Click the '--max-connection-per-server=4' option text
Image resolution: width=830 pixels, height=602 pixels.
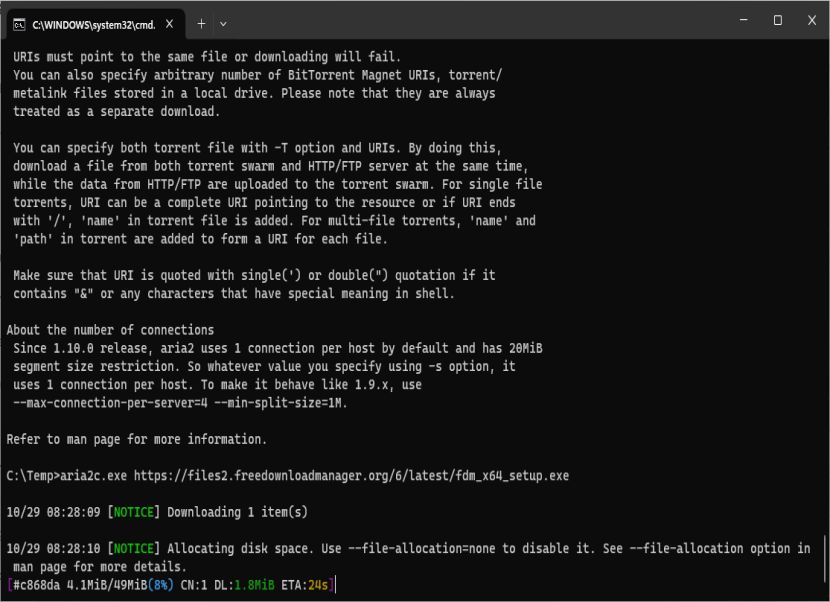tap(110, 403)
